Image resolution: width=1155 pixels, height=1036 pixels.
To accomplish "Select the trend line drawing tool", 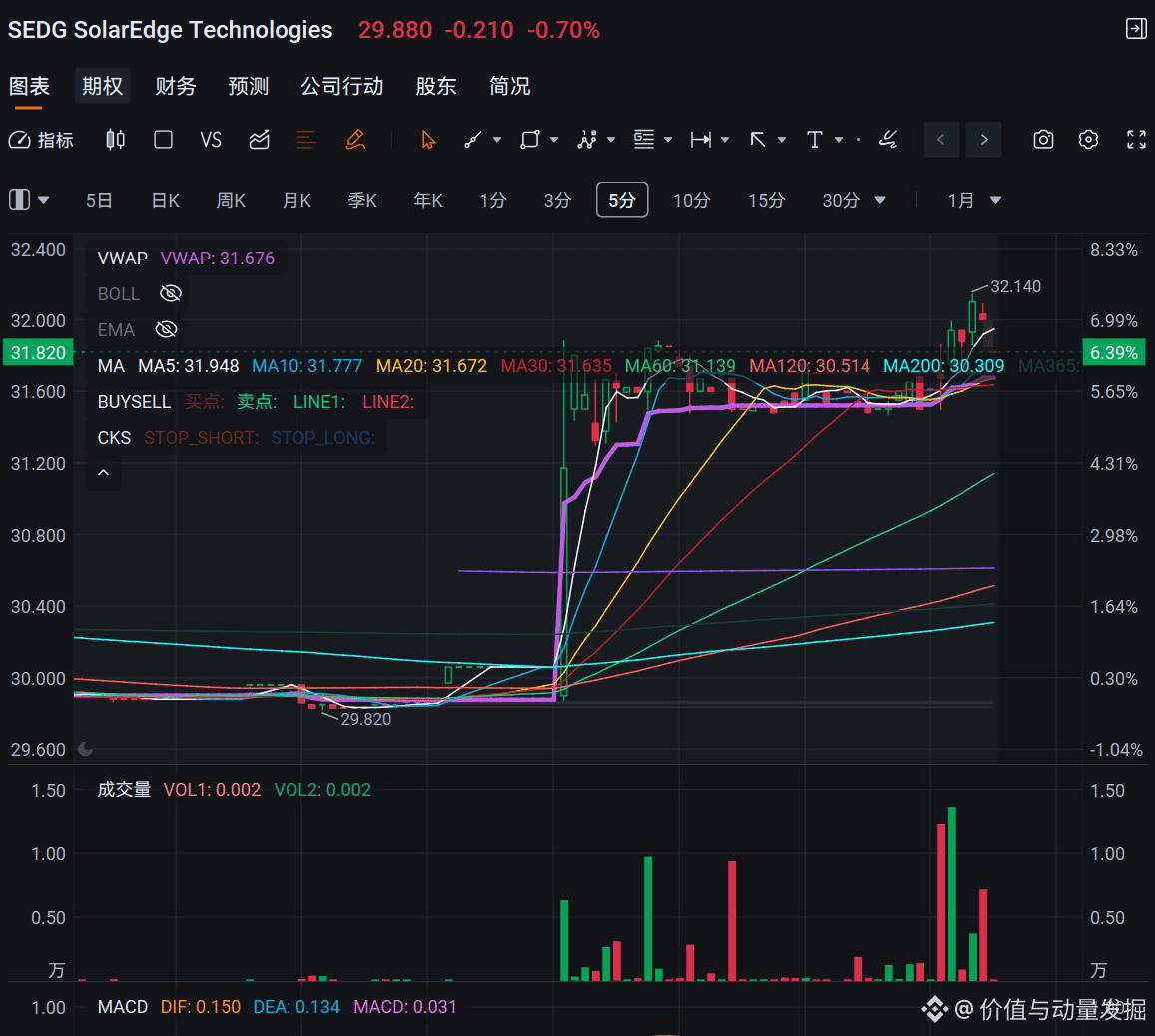I will point(473,139).
